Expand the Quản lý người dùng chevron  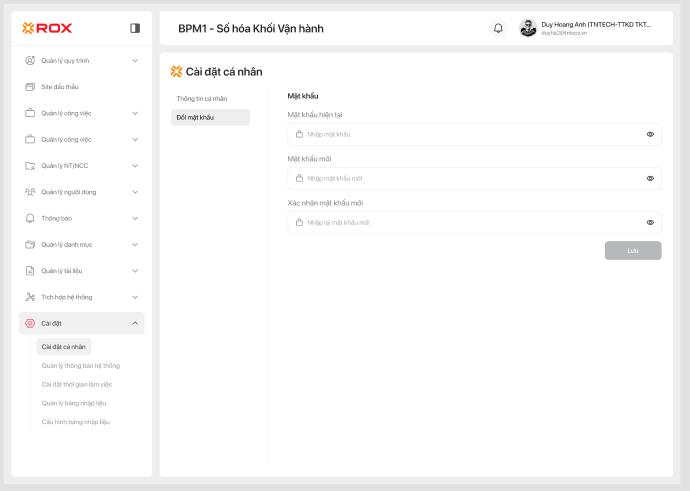(x=135, y=192)
